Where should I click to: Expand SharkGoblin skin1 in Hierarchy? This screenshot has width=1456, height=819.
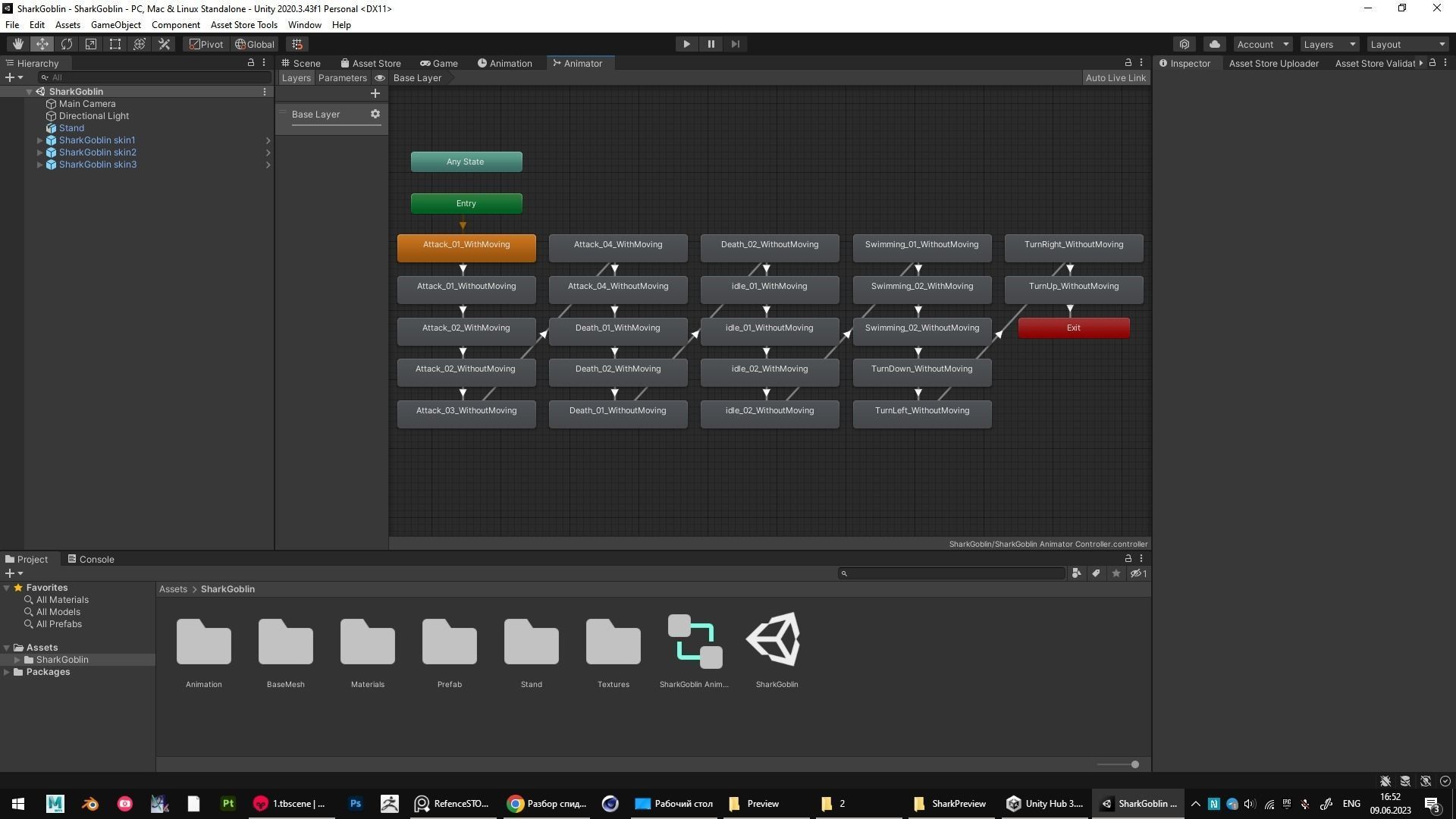coord(40,140)
